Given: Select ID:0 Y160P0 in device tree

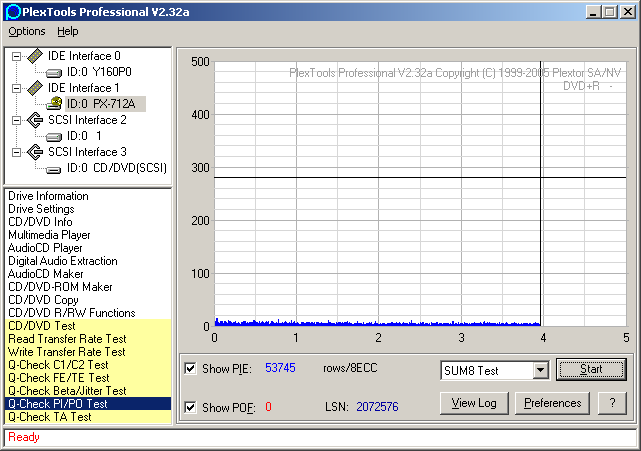Looking at the screenshot, I should point(99,72).
